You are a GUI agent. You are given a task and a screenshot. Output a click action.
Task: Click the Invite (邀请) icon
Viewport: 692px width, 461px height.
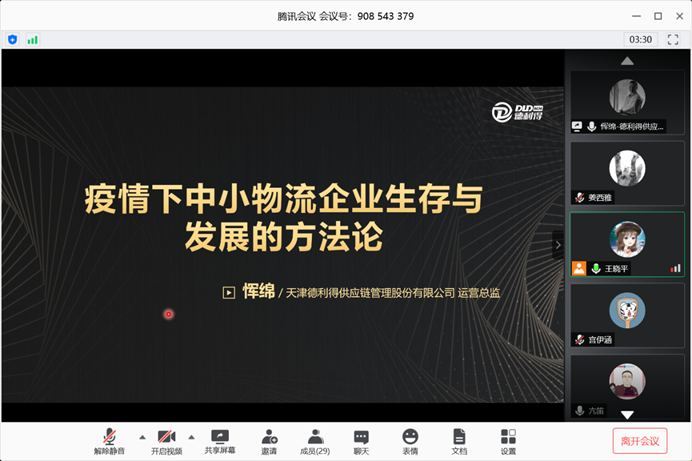[269, 441]
